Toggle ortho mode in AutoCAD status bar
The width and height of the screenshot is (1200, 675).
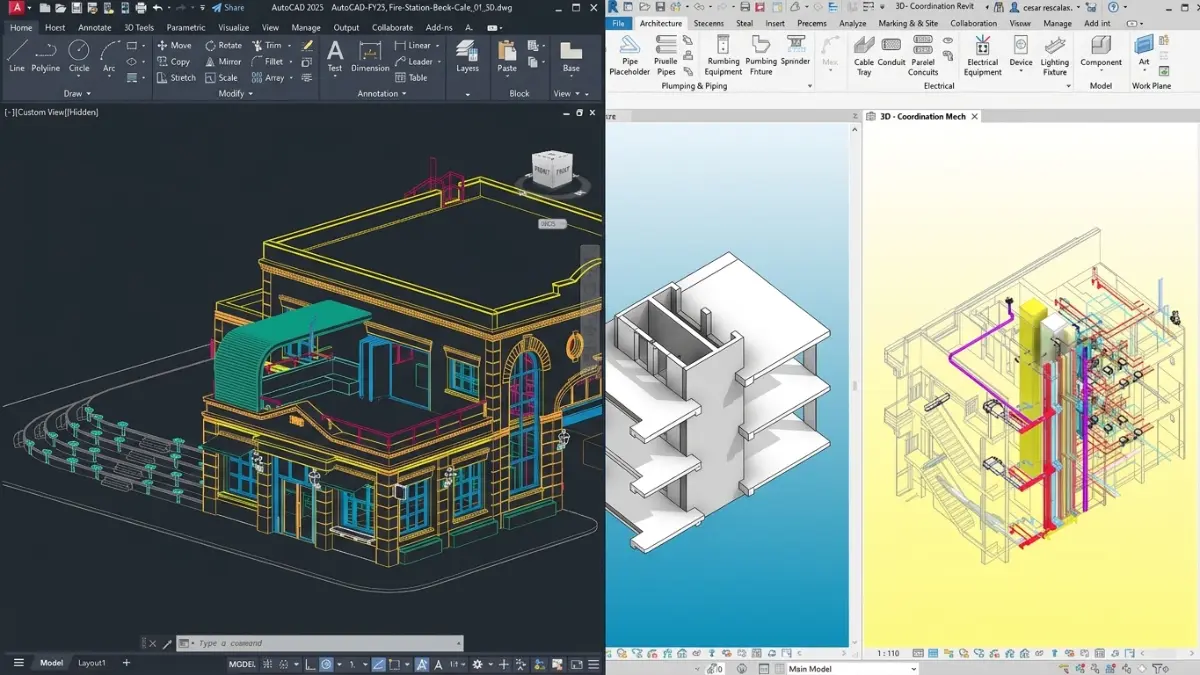tap(311, 664)
